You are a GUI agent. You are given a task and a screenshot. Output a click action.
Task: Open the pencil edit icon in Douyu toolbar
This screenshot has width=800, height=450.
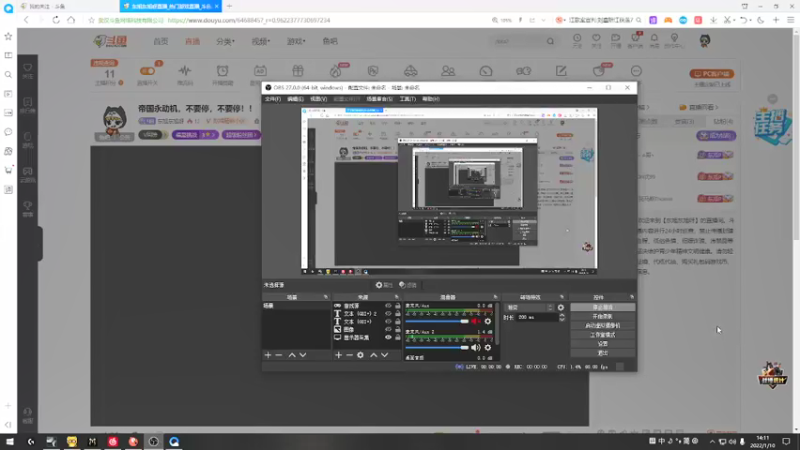(561, 71)
